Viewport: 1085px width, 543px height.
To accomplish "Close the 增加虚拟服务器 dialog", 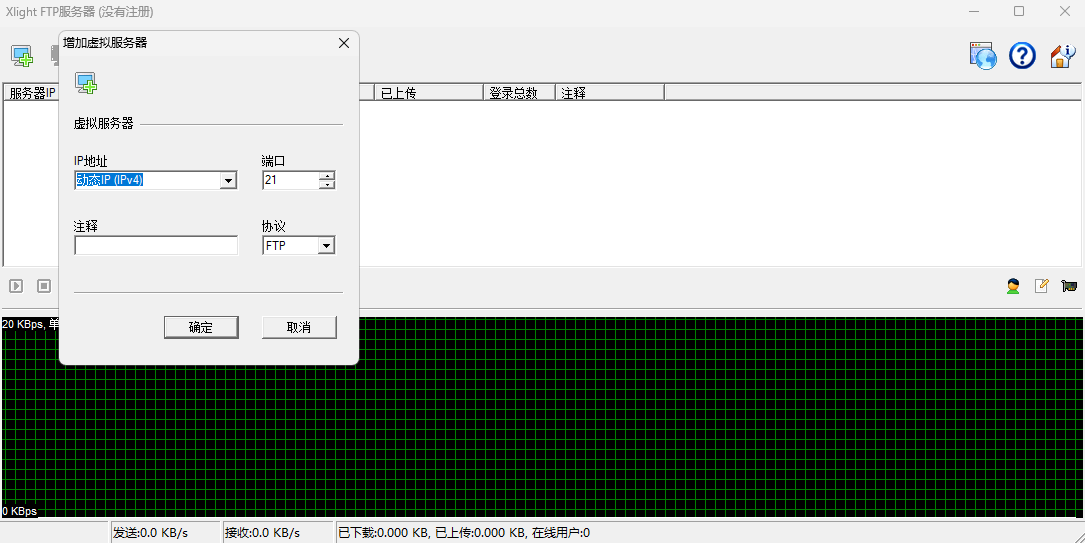I will [343, 43].
